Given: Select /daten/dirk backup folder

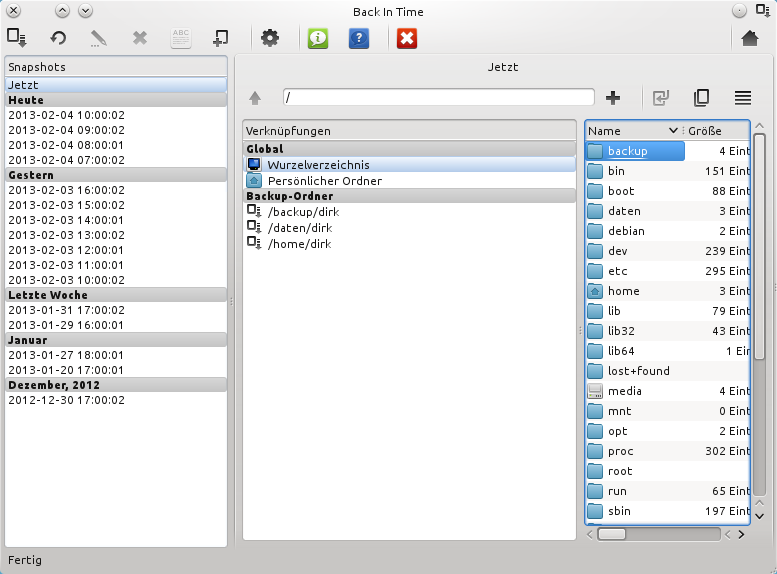Looking at the screenshot, I should click(299, 228).
